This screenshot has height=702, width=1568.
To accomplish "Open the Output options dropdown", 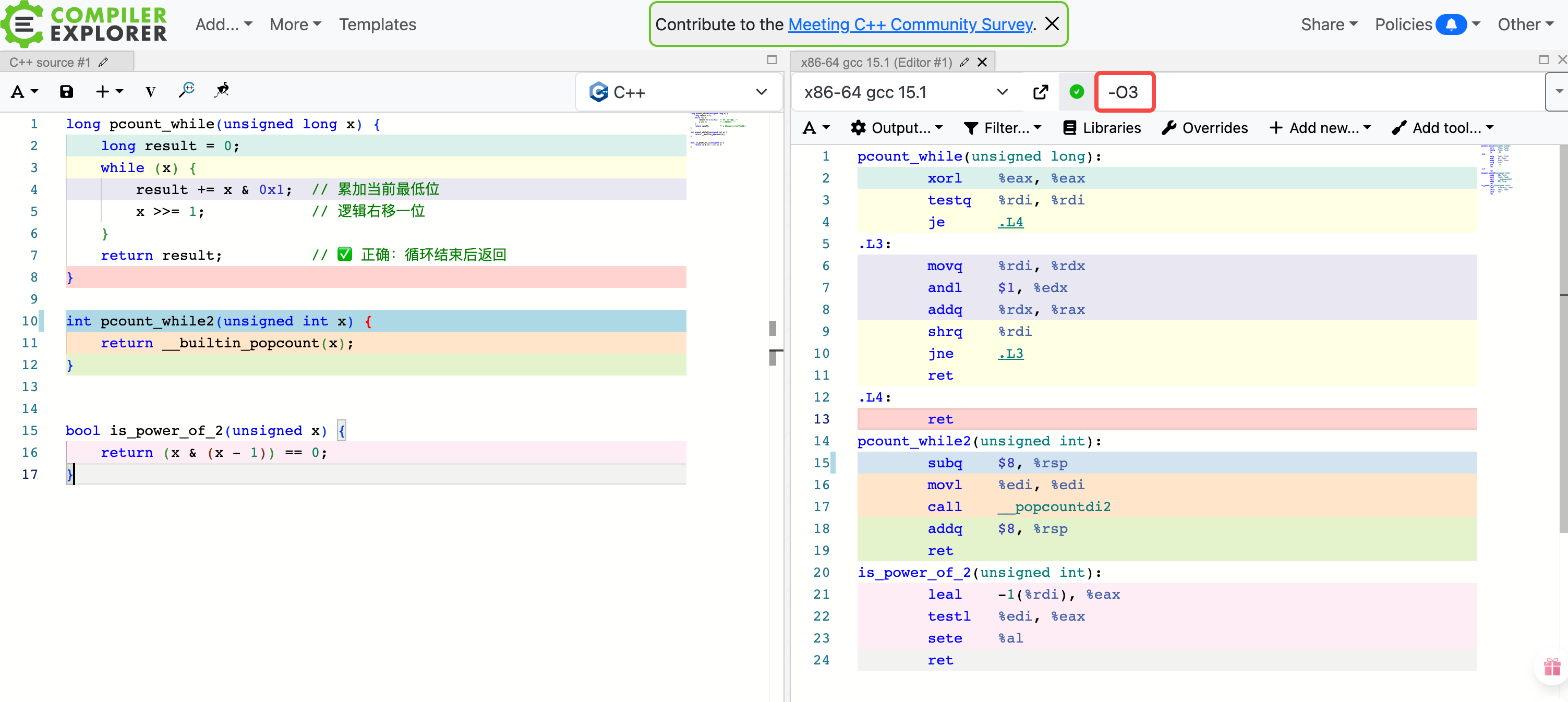I will (897, 128).
